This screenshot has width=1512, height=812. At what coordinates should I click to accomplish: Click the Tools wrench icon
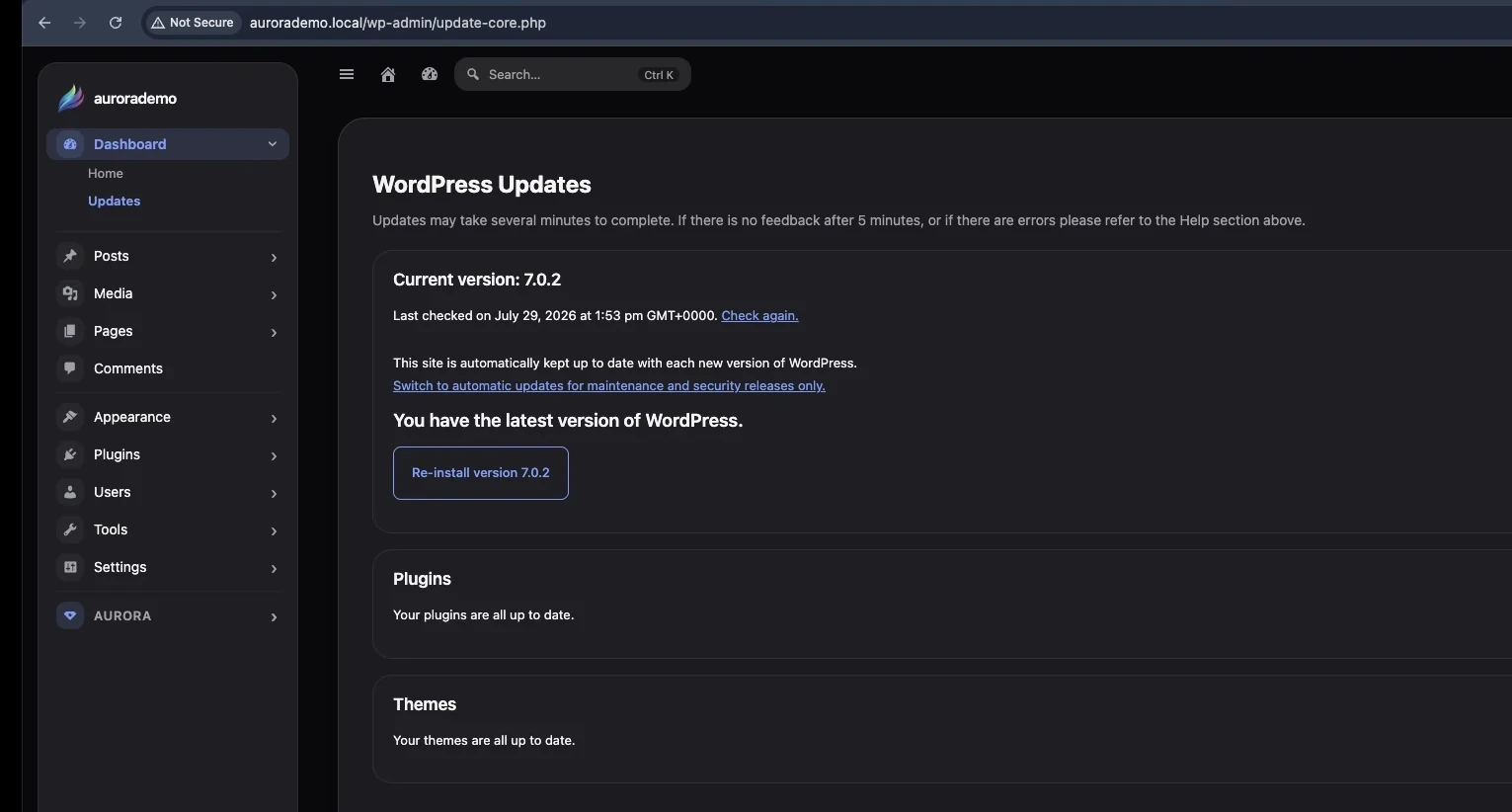point(70,529)
